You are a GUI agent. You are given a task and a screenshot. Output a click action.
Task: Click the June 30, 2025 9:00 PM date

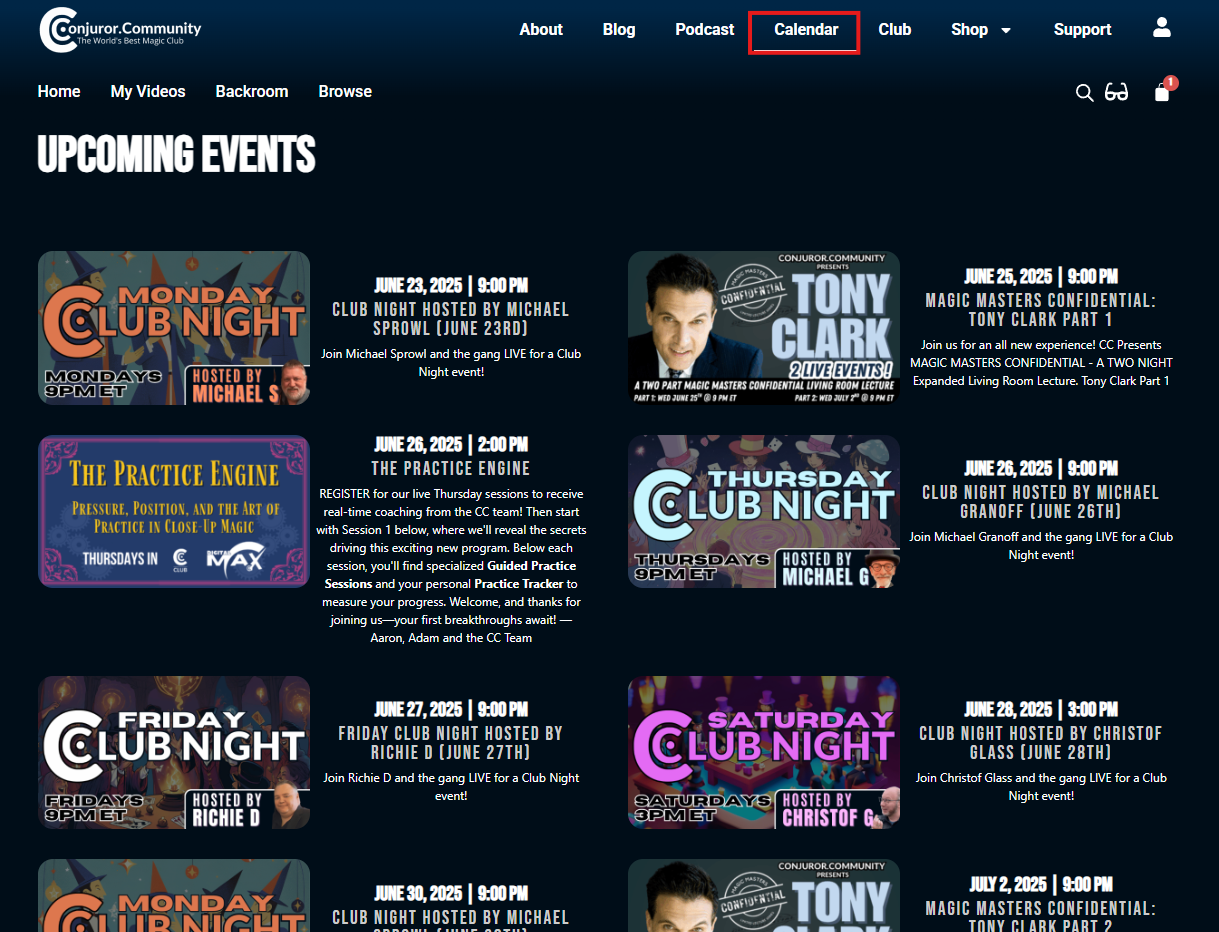pos(451,894)
